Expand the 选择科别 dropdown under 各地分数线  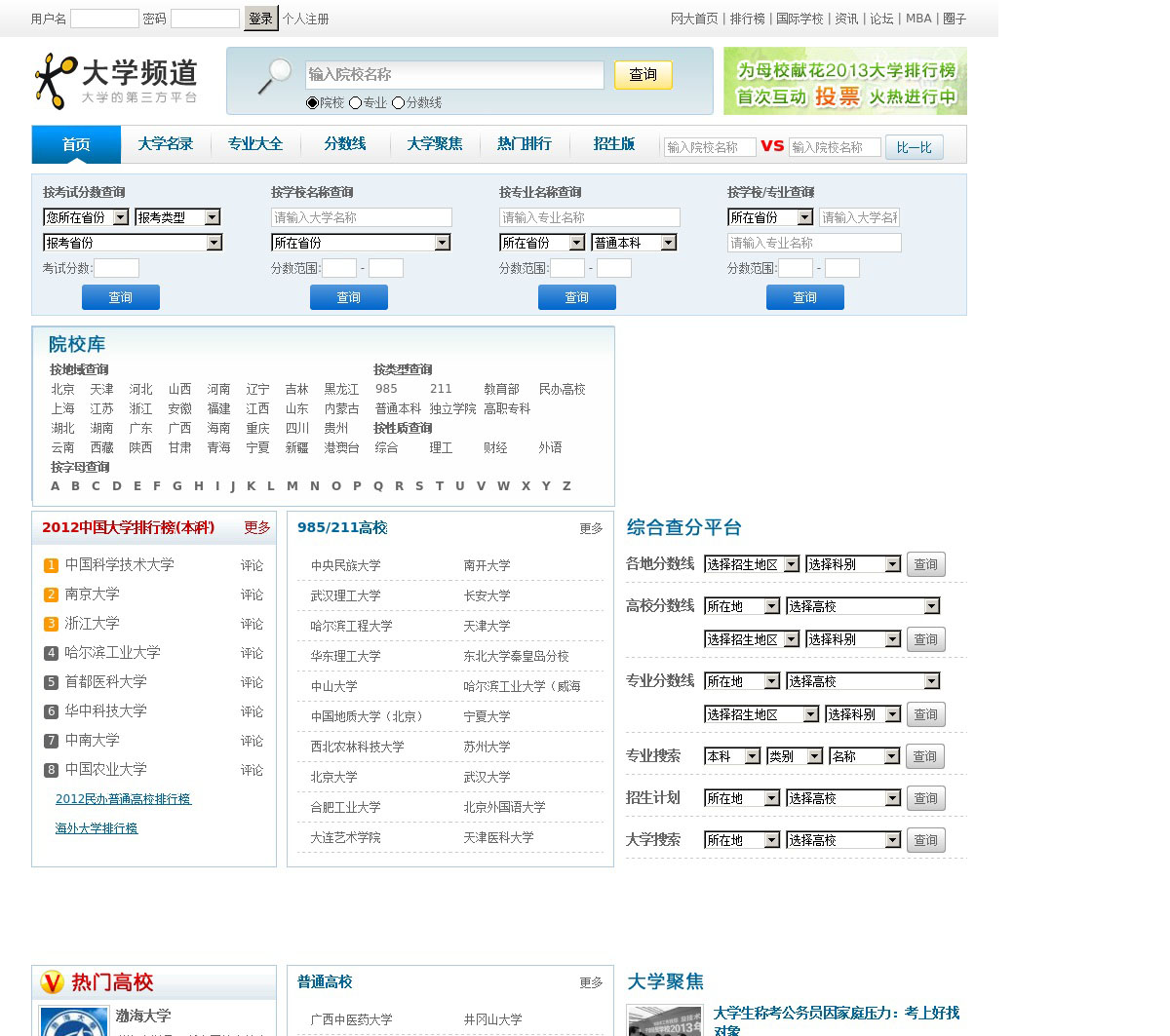(x=853, y=564)
